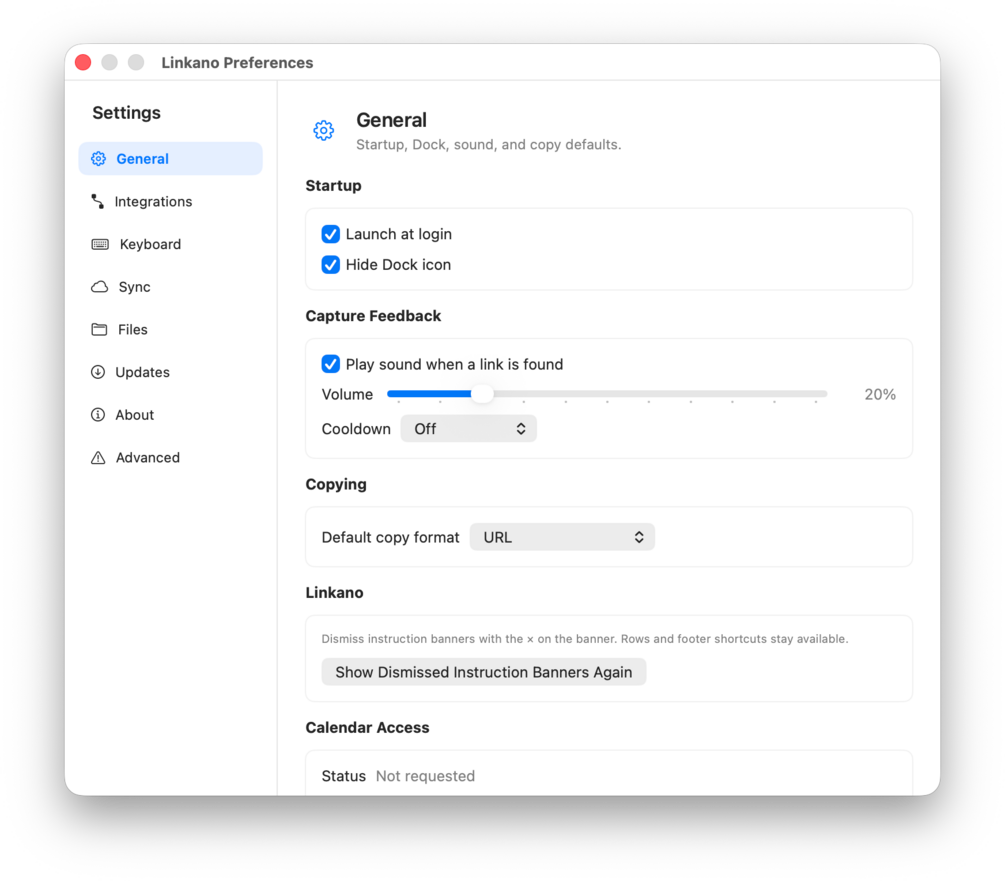Click the Settings sidebar heading
The image size is (1005, 881).
tap(126, 113)
